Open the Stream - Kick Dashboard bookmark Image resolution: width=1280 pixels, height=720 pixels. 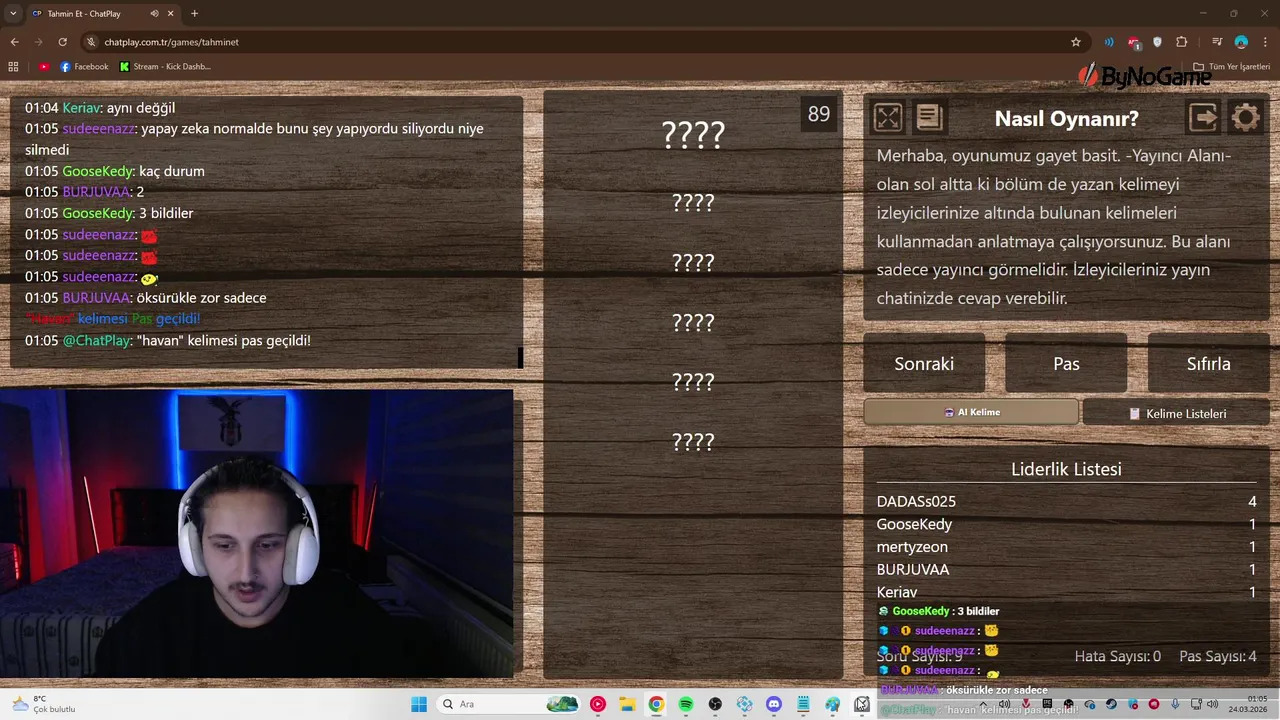click(165, 67)
